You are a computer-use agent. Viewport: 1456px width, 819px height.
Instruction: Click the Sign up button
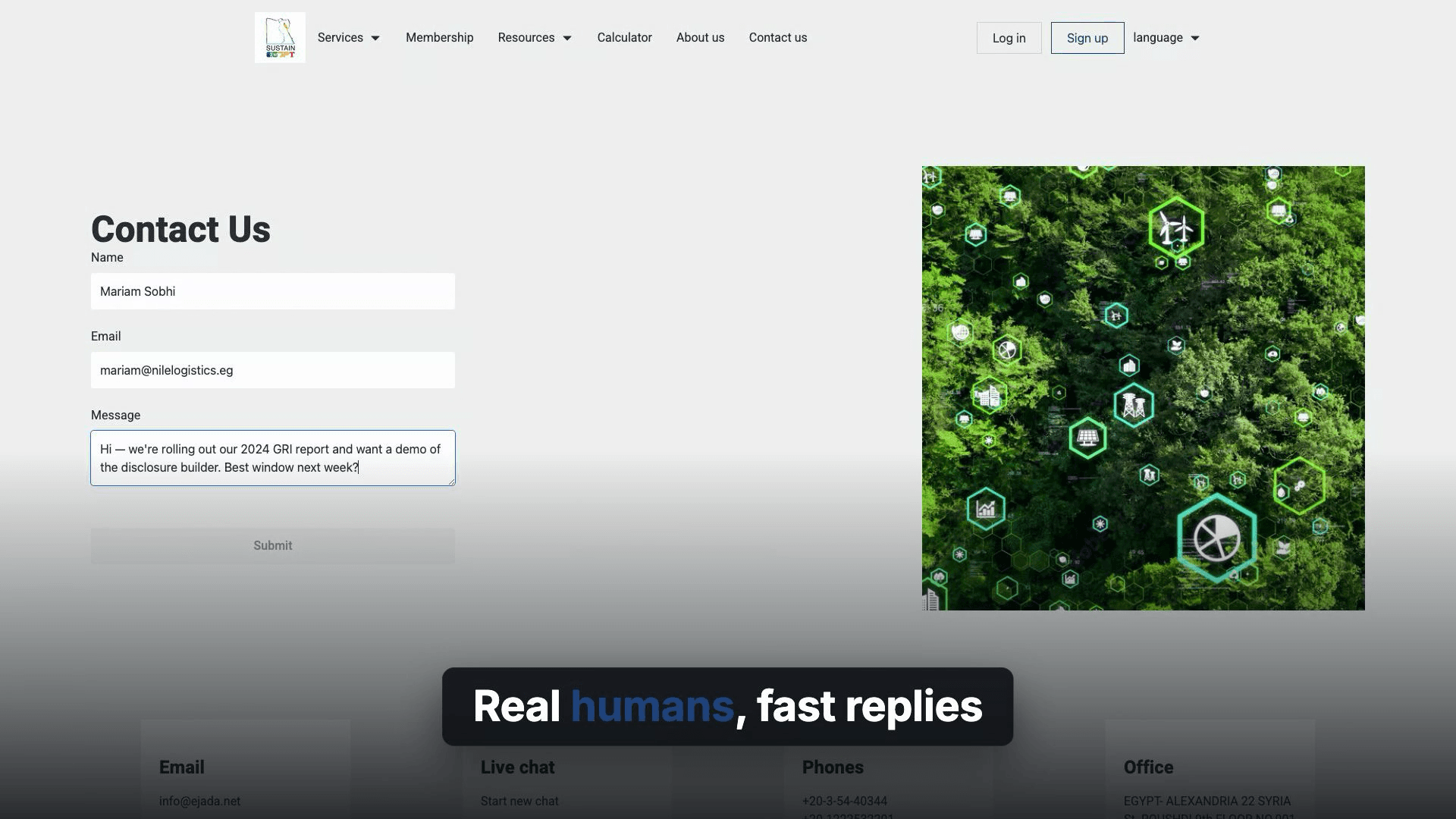(1087, 38)
